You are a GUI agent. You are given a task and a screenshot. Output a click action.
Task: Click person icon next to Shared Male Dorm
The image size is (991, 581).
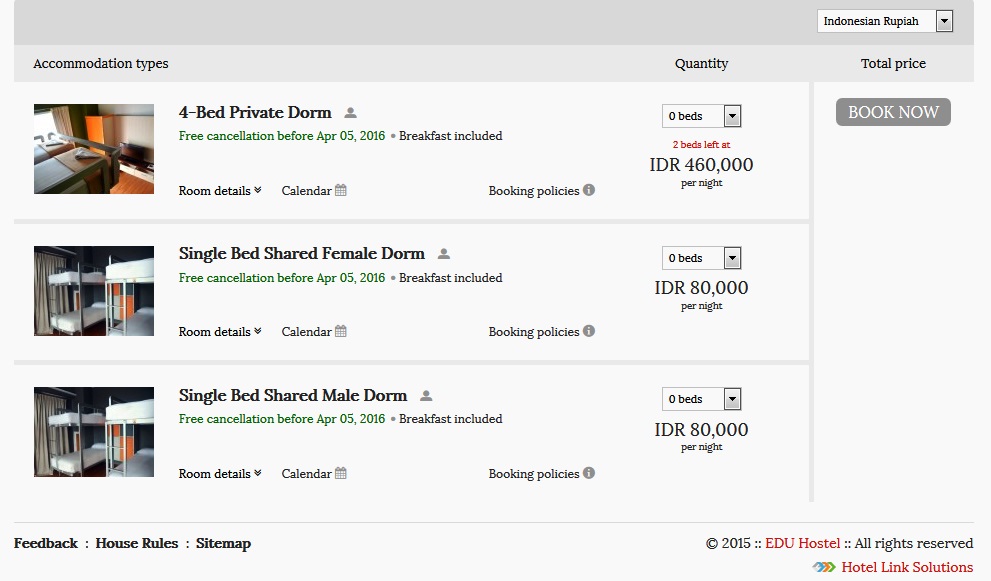[426, 396]
